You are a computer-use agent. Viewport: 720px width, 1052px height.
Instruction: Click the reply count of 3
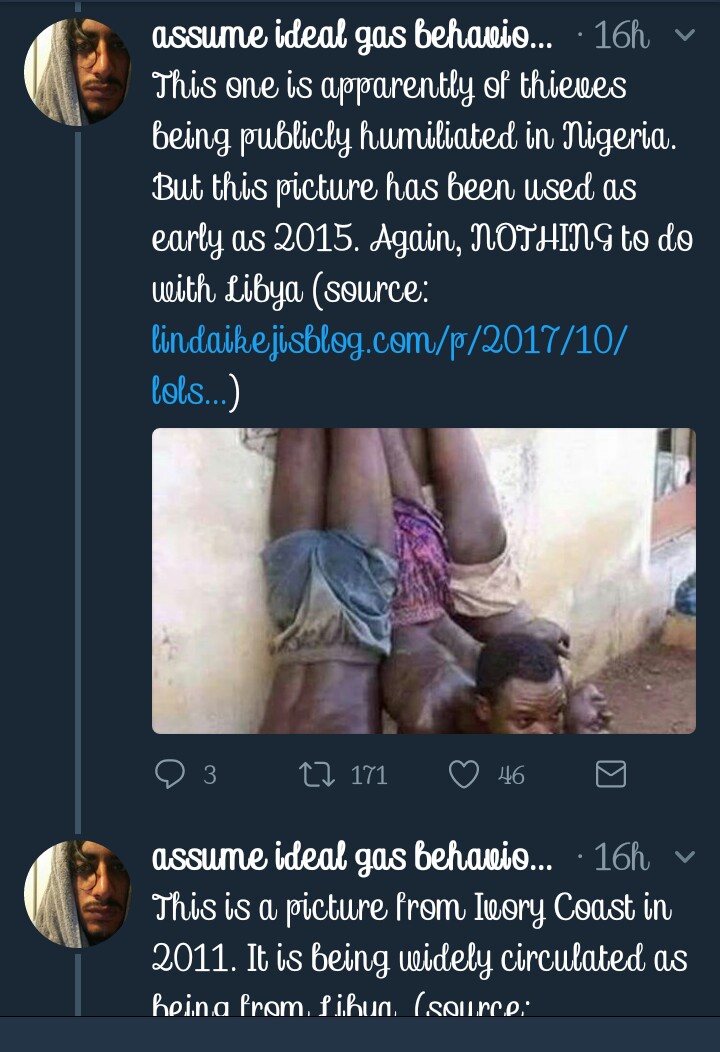pos(209,775)
